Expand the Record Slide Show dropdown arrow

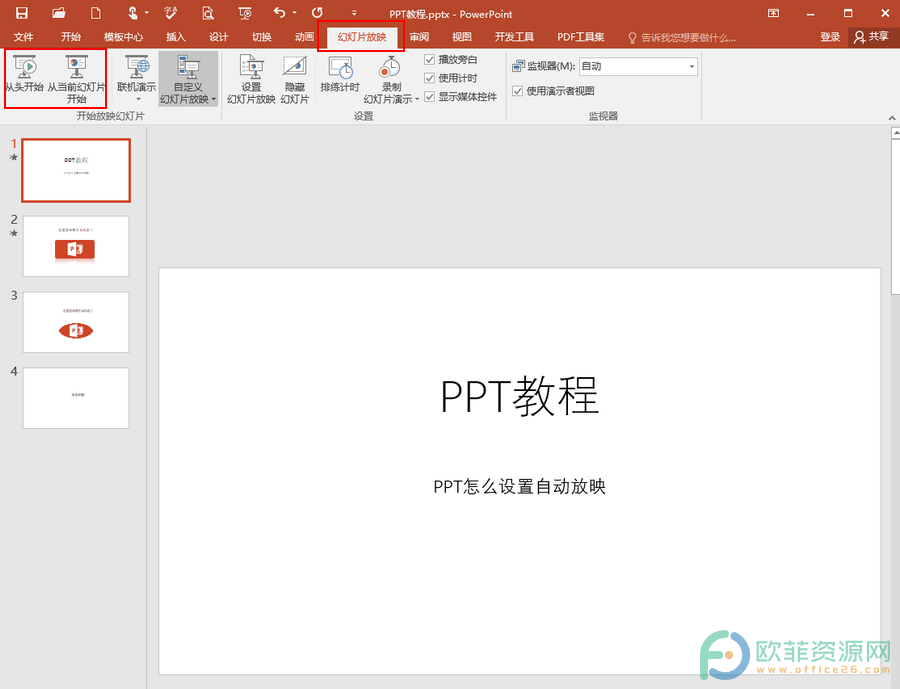(x=417, y=99)
